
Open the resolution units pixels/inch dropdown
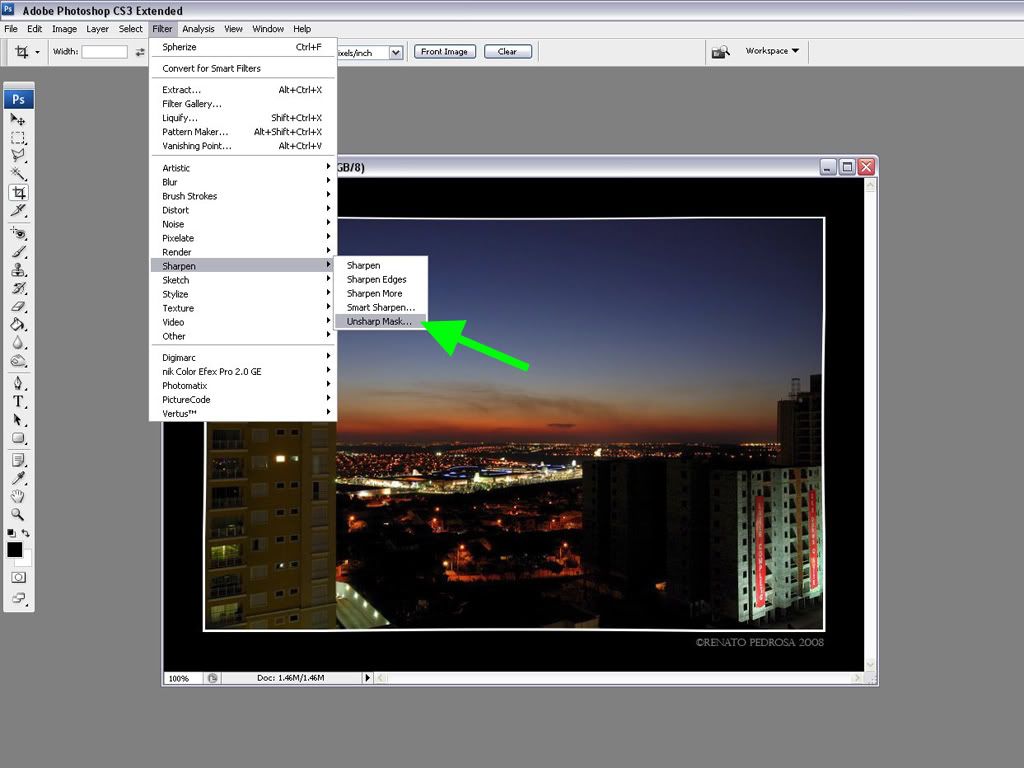[396, 52]
